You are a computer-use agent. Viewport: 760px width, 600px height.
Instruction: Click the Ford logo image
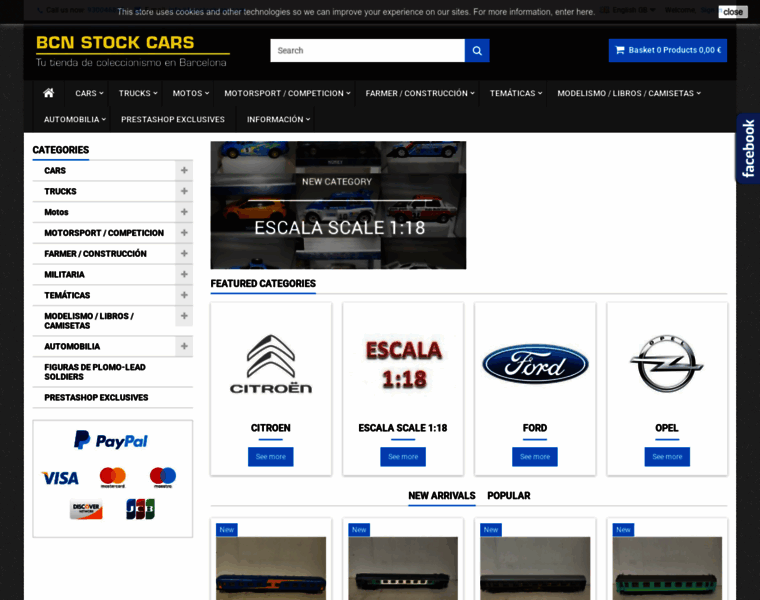pyautogui.click(x=535, y=364)
